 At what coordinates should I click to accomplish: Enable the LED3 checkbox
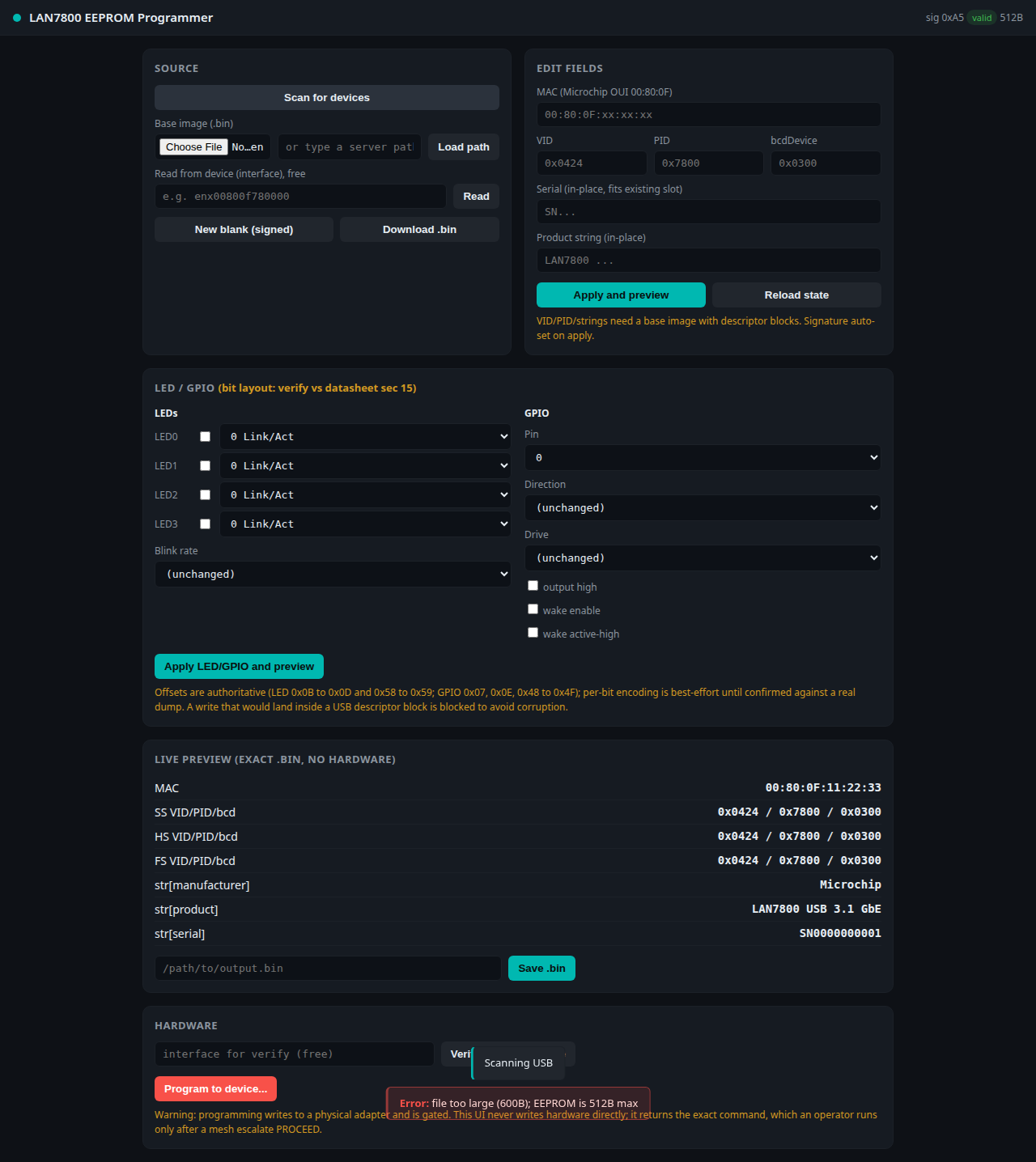[x=206, y=524]
